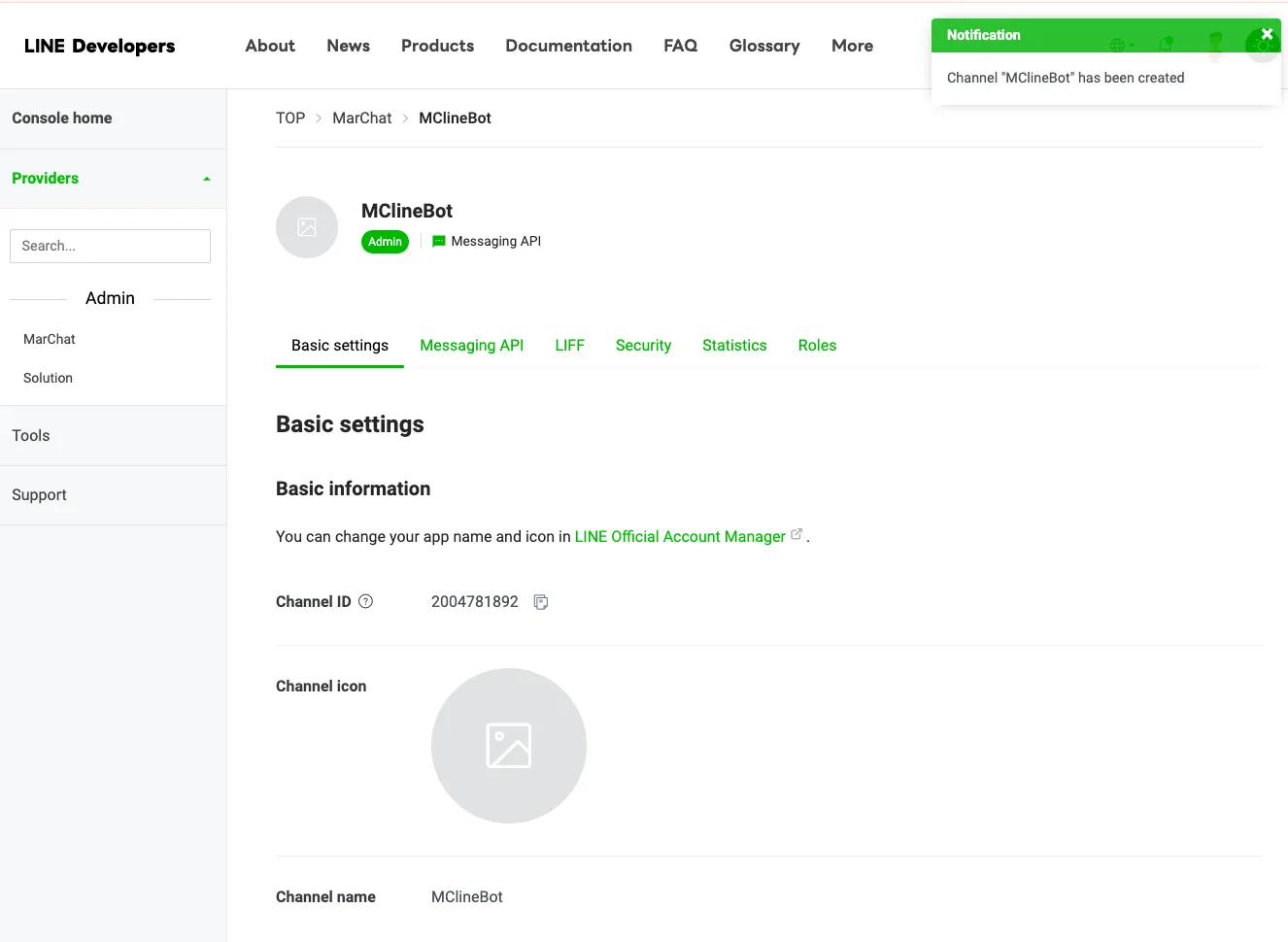The image size is (1288, 942).
Task: Click the Channel name value MClineBot
Action: (x=467, y=897)
